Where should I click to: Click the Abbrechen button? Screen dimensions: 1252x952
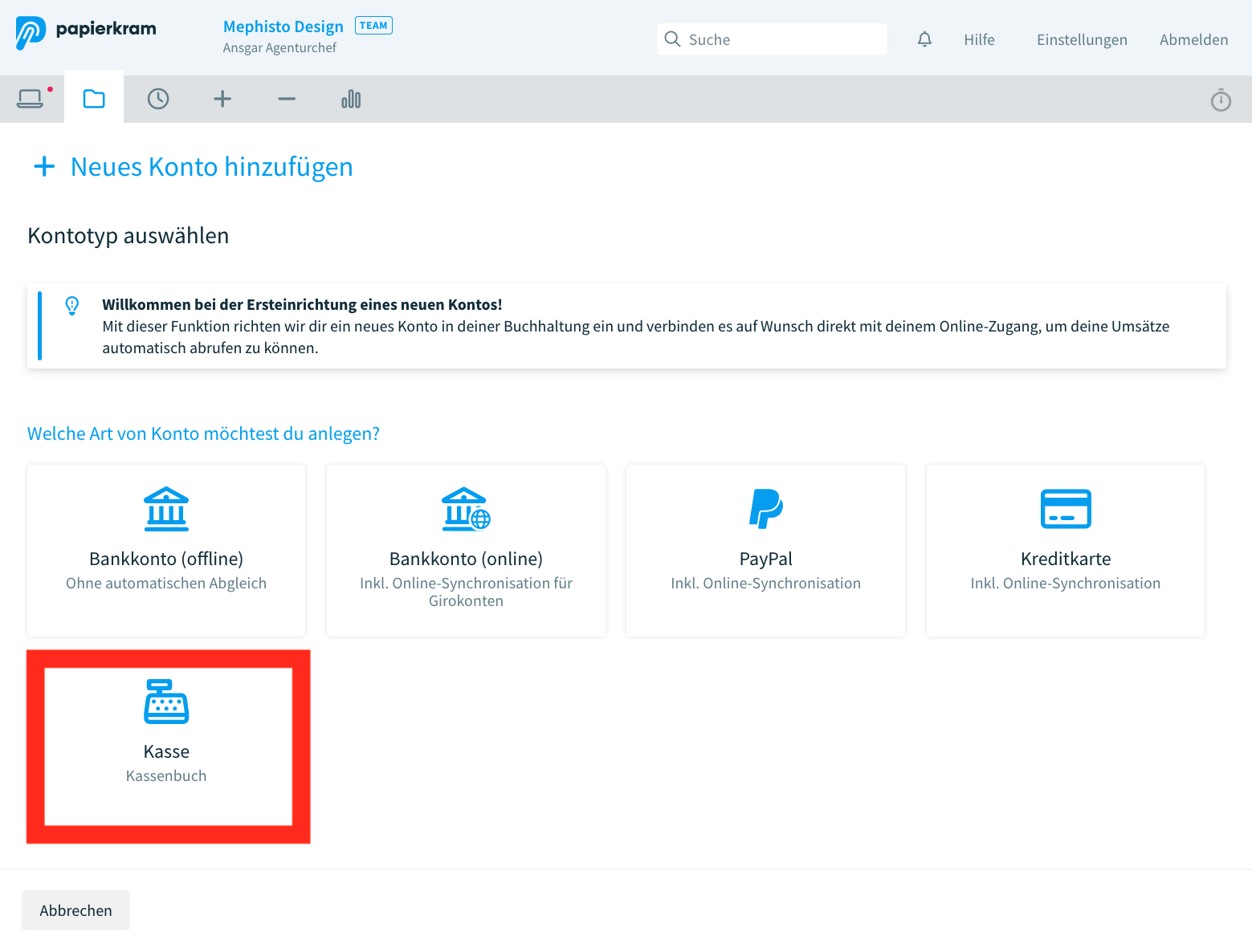pos(75,910)
